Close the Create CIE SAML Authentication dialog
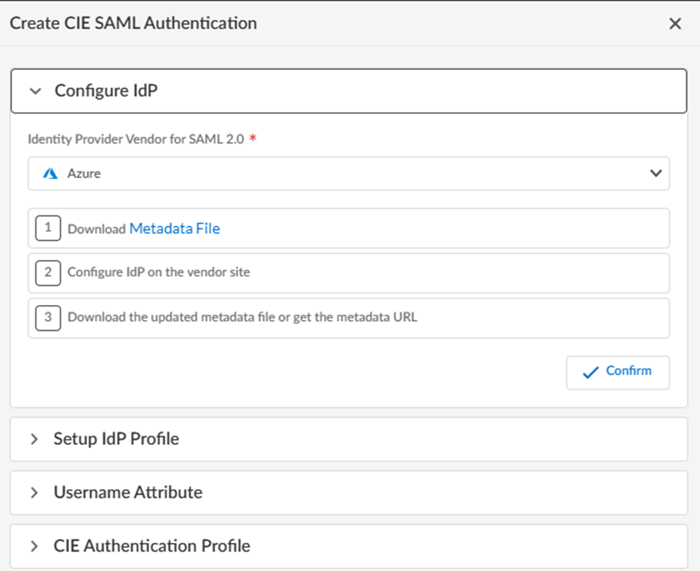Viewport: 700px width, 571px height. pyautogui.click(x=675, y=24)
